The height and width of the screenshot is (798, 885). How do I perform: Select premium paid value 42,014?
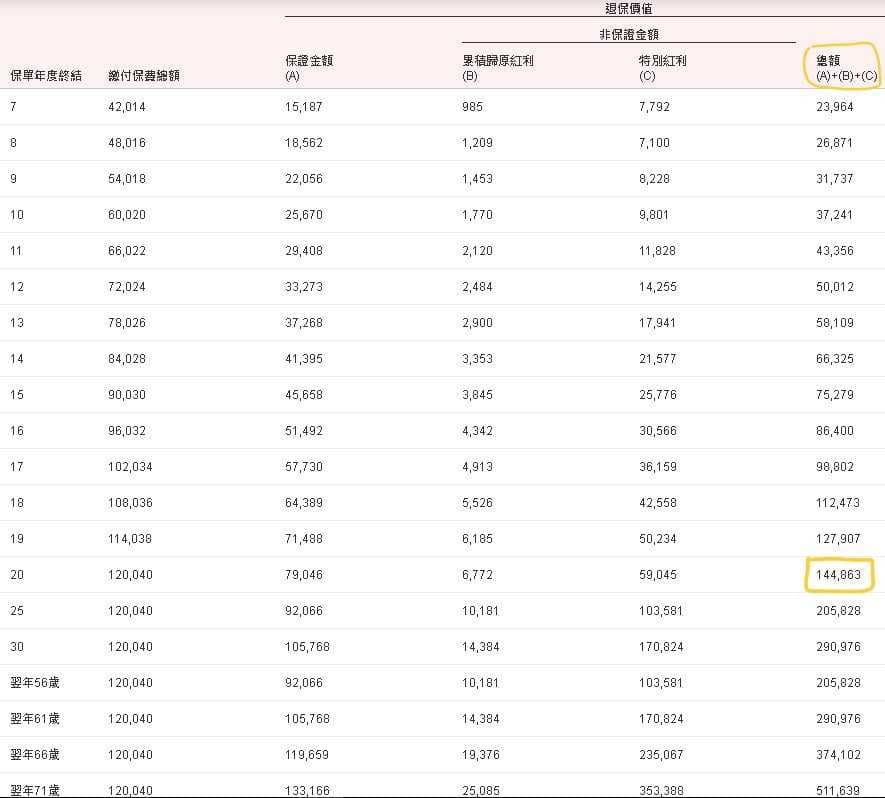127,107
